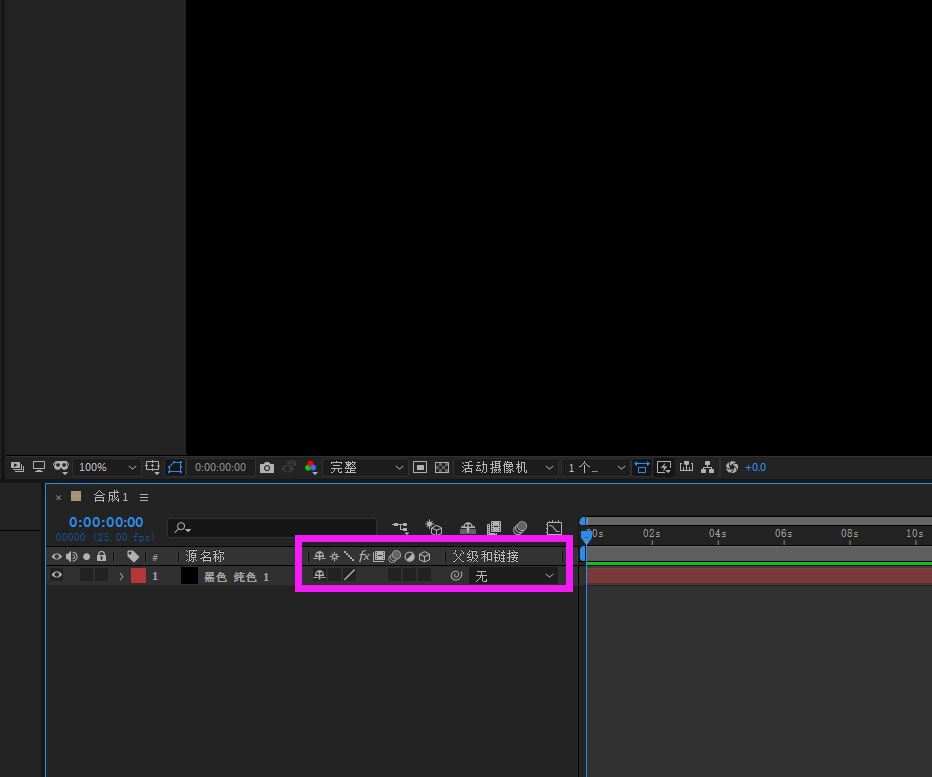Expand layer 1 properties with the chevron
Image resolution: width=932 pixels, height=777 pixels.
pyautogui.click(x=121, y=576)
